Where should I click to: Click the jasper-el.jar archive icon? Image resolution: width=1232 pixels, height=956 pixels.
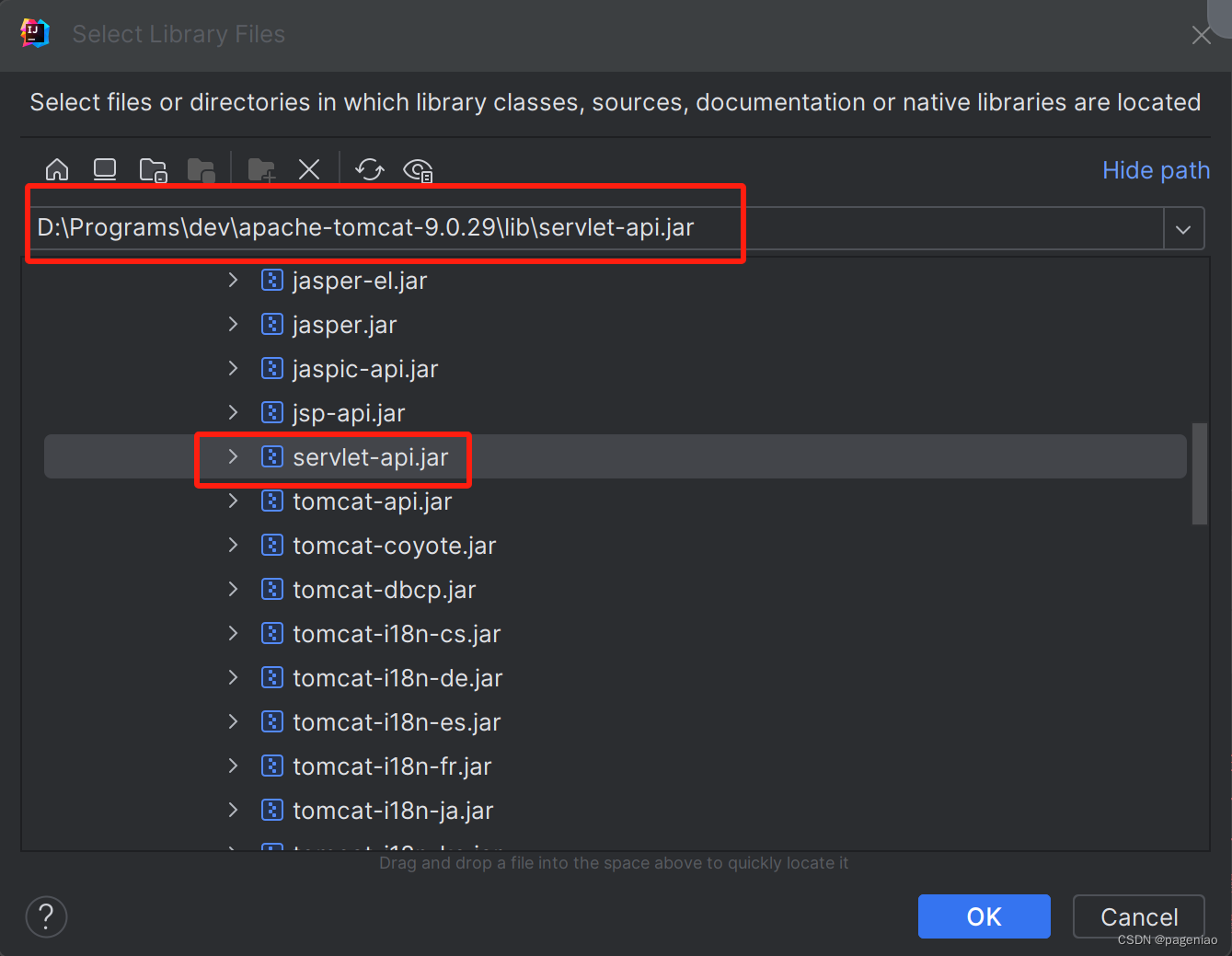pyautogui.click(x=272, y=280)
